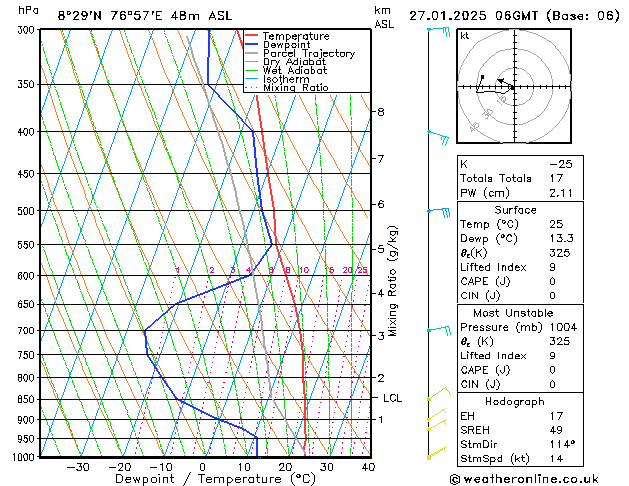Click the Dewpoint / Temperature (°C) axis title

pyautogui.click(x=215, y=479)
